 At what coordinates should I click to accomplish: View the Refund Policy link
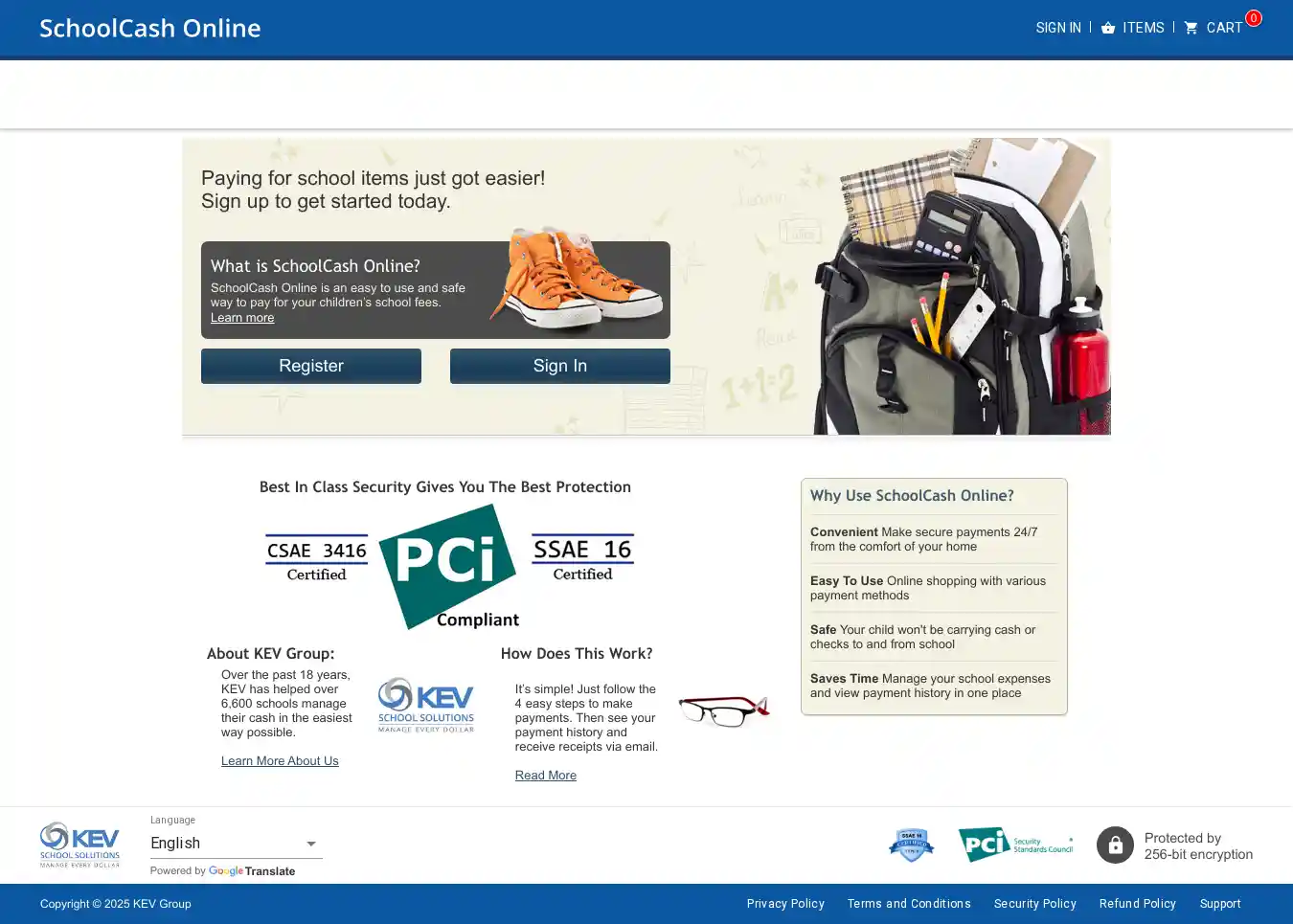[1137, 904]
